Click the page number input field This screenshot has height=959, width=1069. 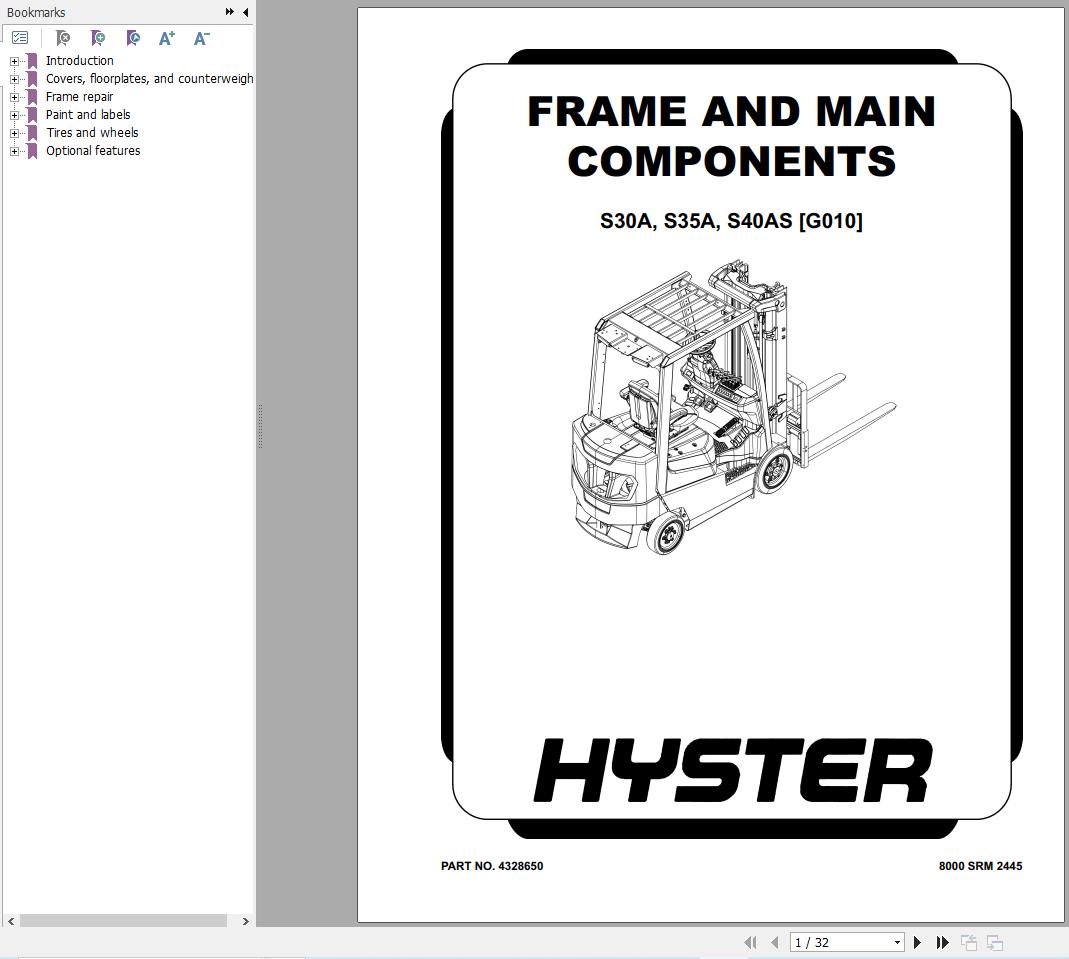(841, 943)
